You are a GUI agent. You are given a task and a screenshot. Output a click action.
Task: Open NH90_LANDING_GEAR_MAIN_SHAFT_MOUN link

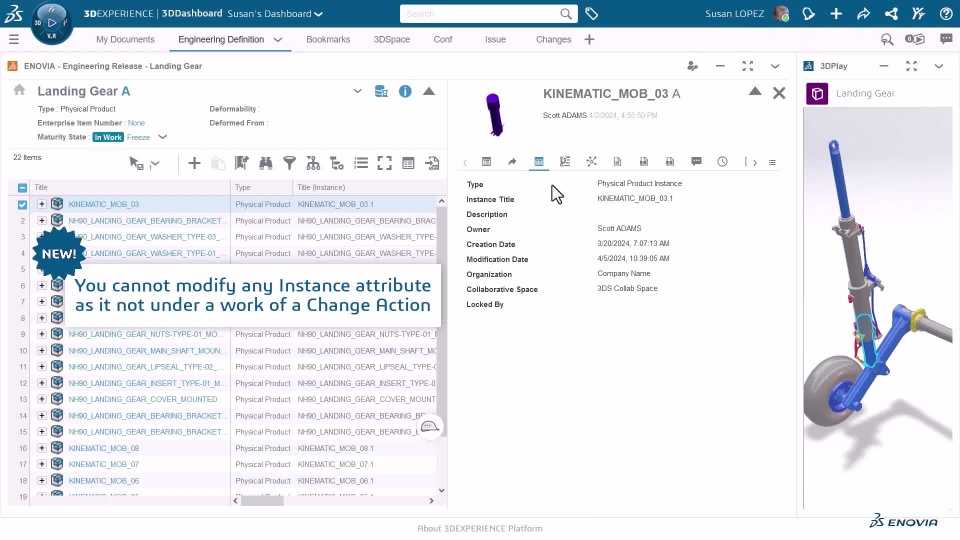147,351
